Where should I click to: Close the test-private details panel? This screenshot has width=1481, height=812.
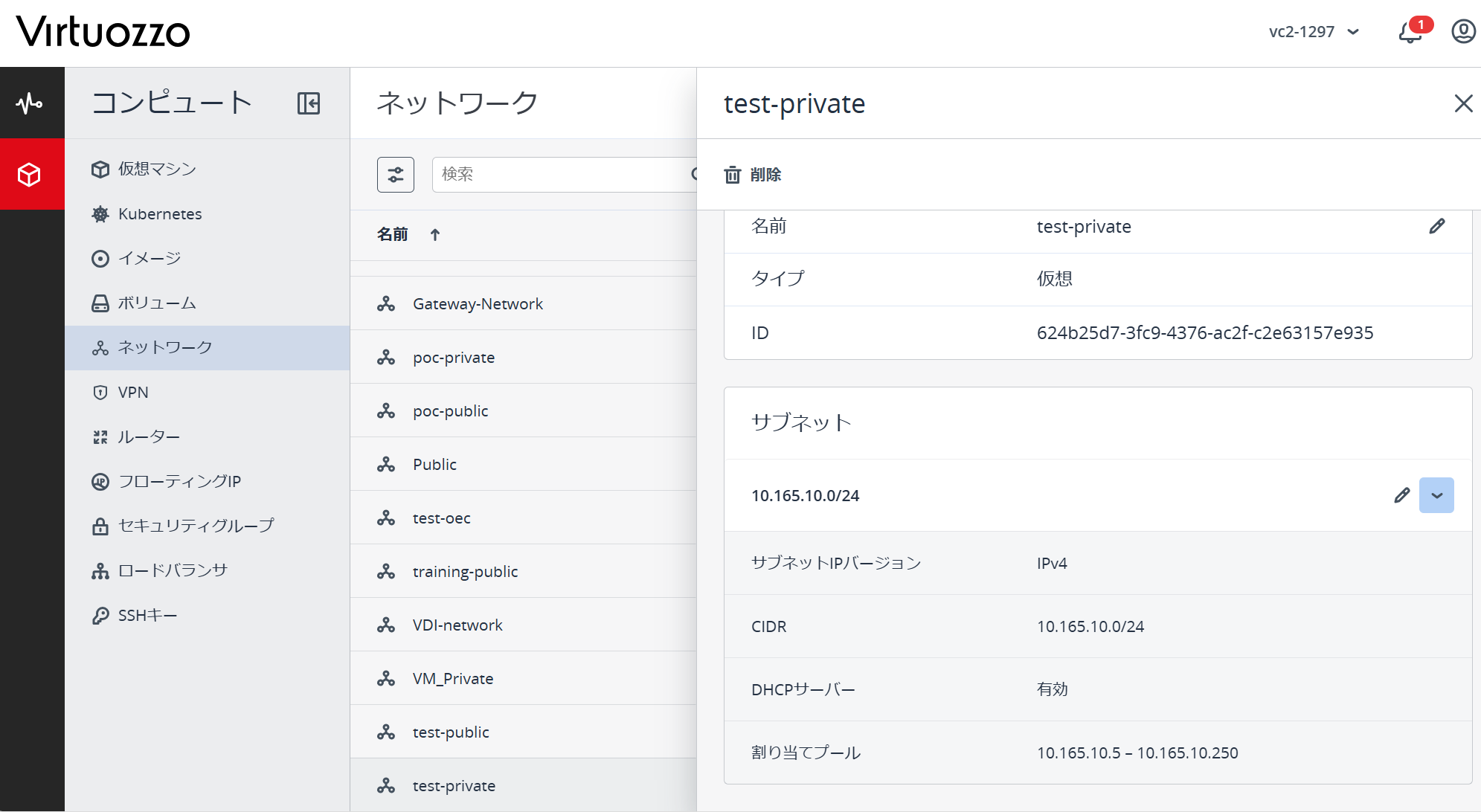tap(1463, 103)
